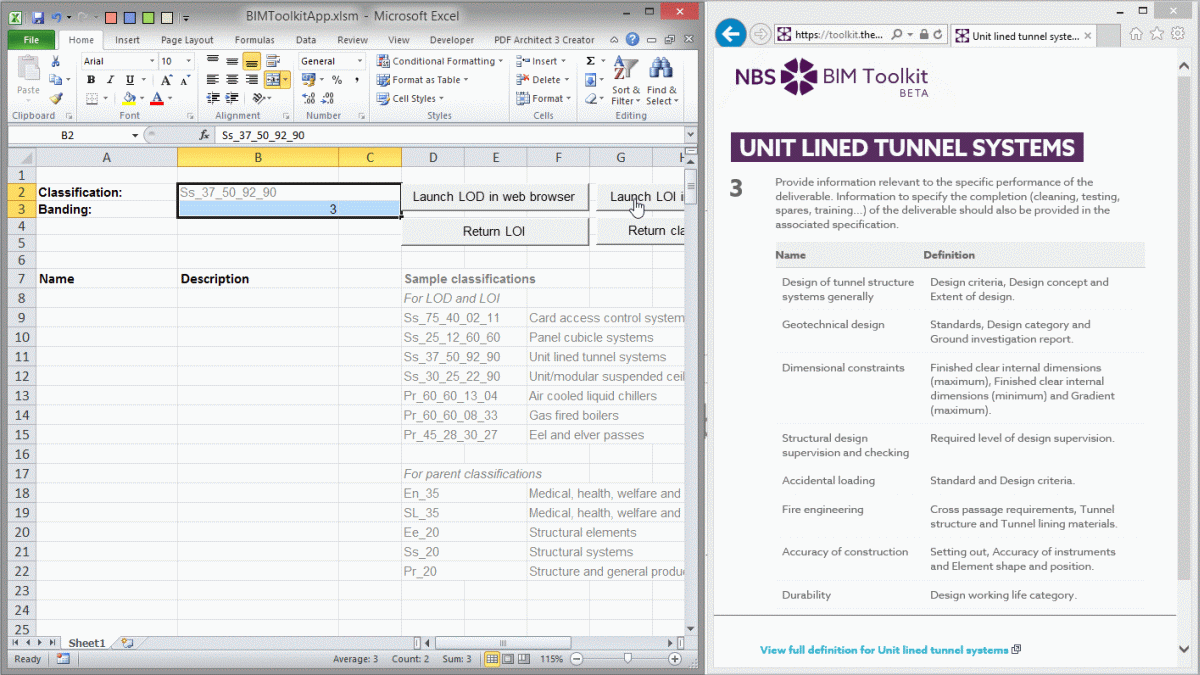The image size is (1200, 675).
Task: Switch to the Formulas ribbon tab
Action: 254,40
